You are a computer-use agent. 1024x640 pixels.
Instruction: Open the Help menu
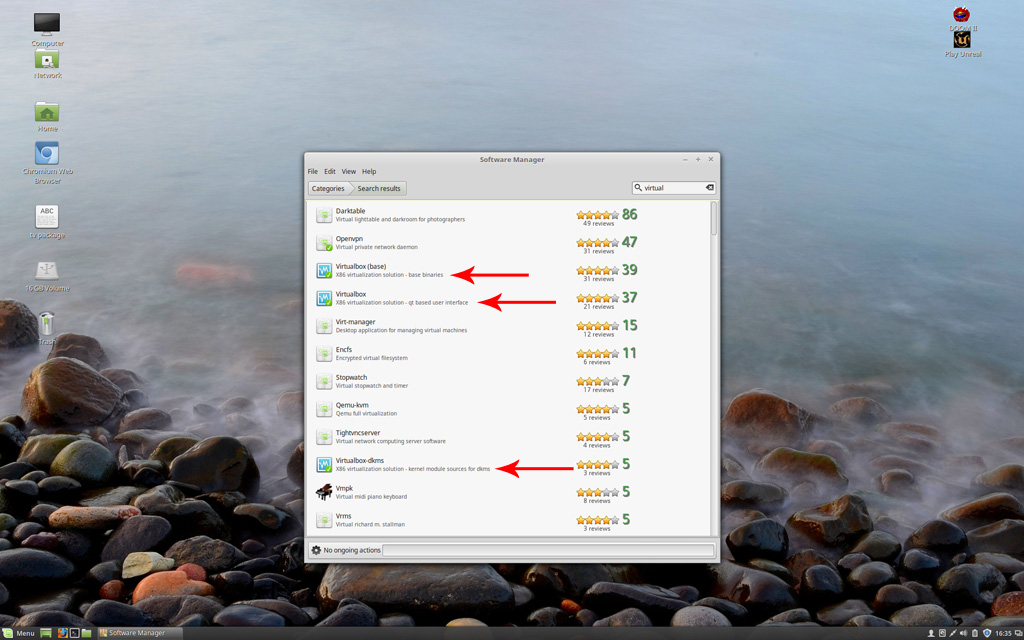coord(369,172)
